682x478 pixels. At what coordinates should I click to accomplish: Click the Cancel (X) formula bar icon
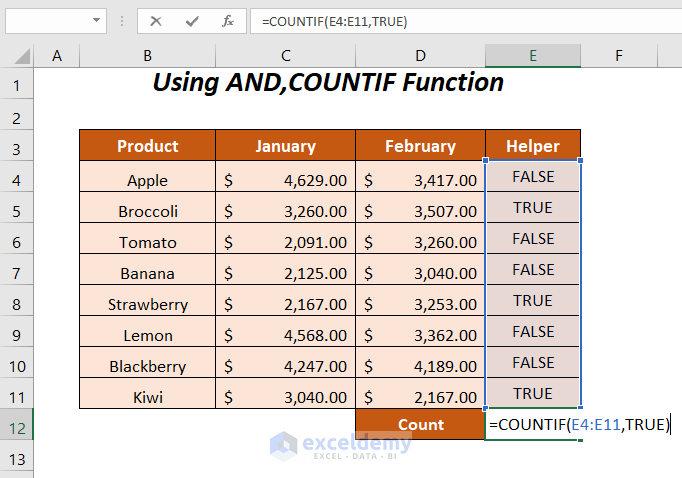pos(156,20)
